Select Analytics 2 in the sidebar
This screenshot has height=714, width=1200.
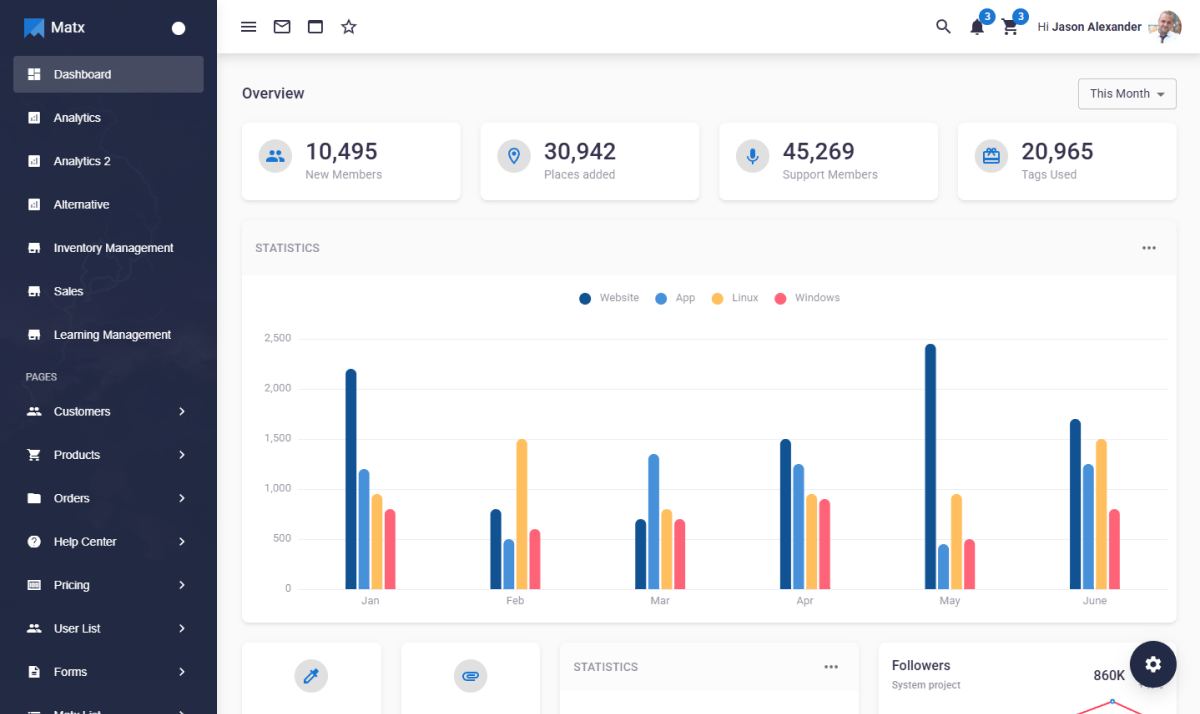tap(82, 161)
